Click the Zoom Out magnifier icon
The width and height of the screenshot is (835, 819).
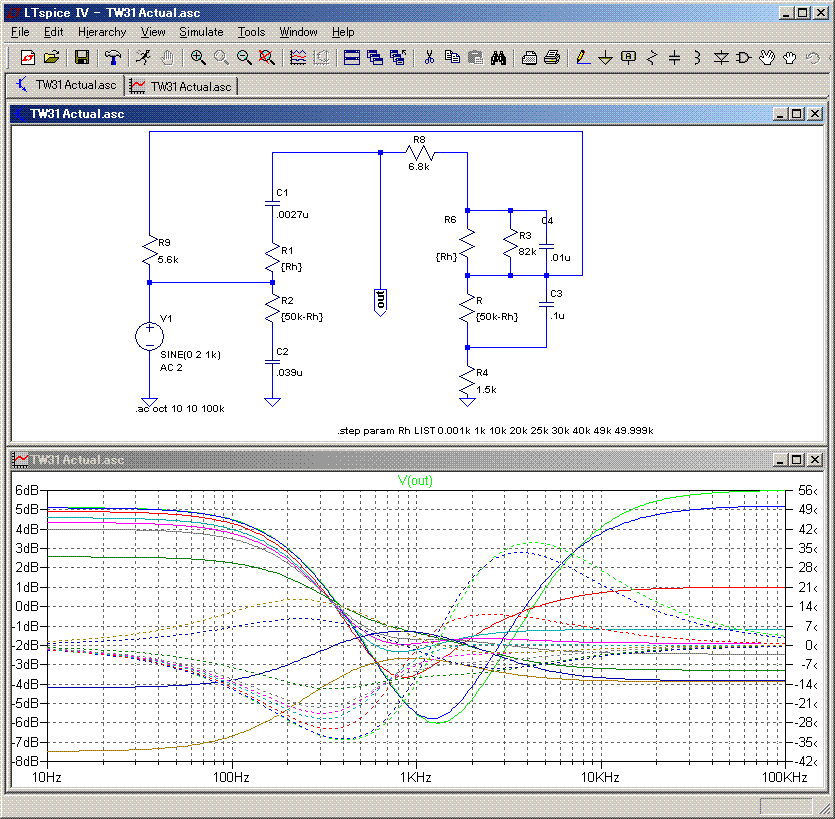pos(244,57)
